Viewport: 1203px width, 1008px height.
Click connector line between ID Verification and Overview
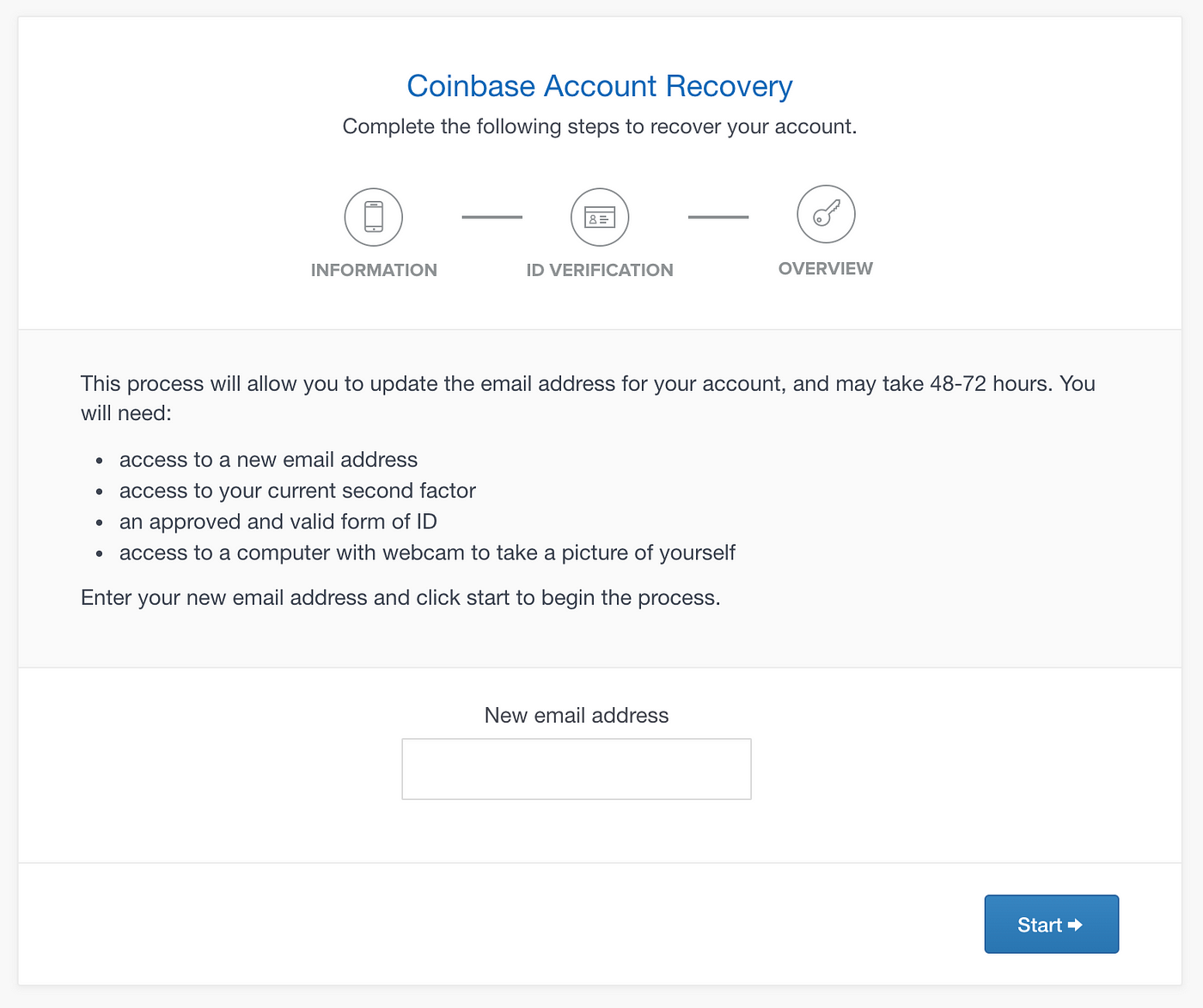718,217
